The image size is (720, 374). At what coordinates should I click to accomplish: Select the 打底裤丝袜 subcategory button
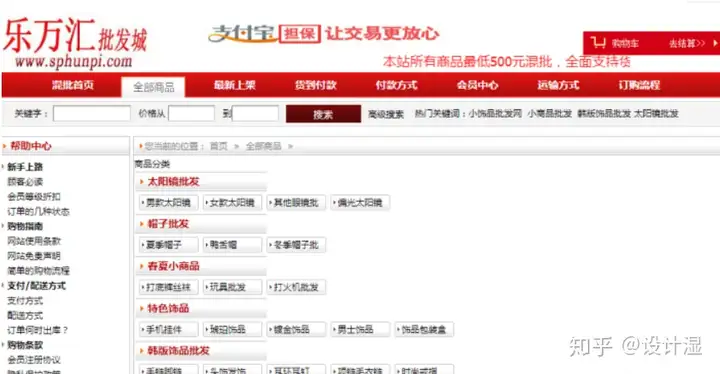coord(169,287)
